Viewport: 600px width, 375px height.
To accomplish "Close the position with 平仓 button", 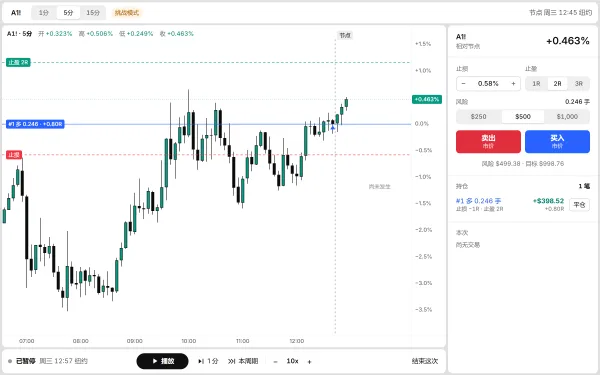I will (x=579, y=205).
